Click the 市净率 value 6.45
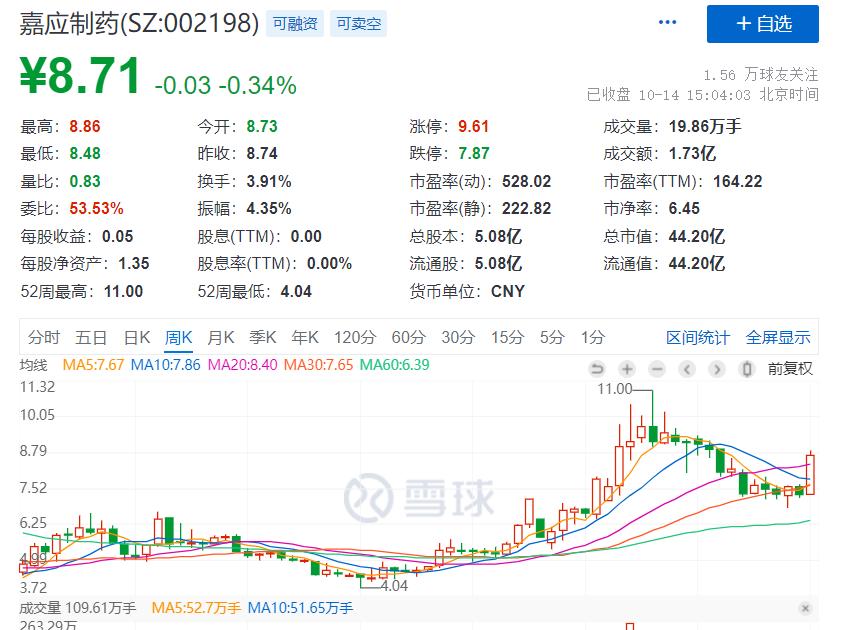 684,208
